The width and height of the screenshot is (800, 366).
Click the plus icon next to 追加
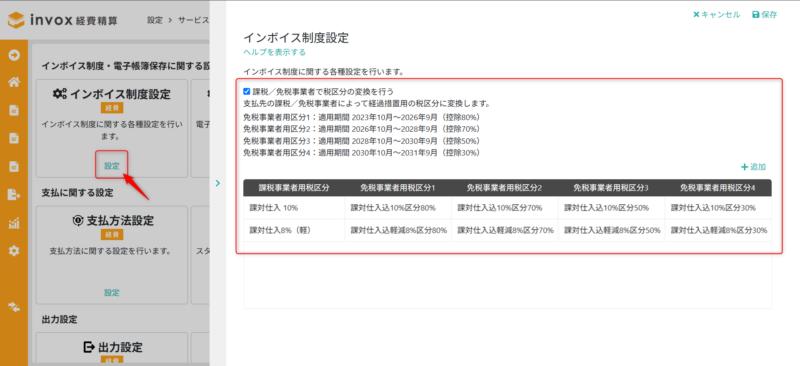pos(744,167)
